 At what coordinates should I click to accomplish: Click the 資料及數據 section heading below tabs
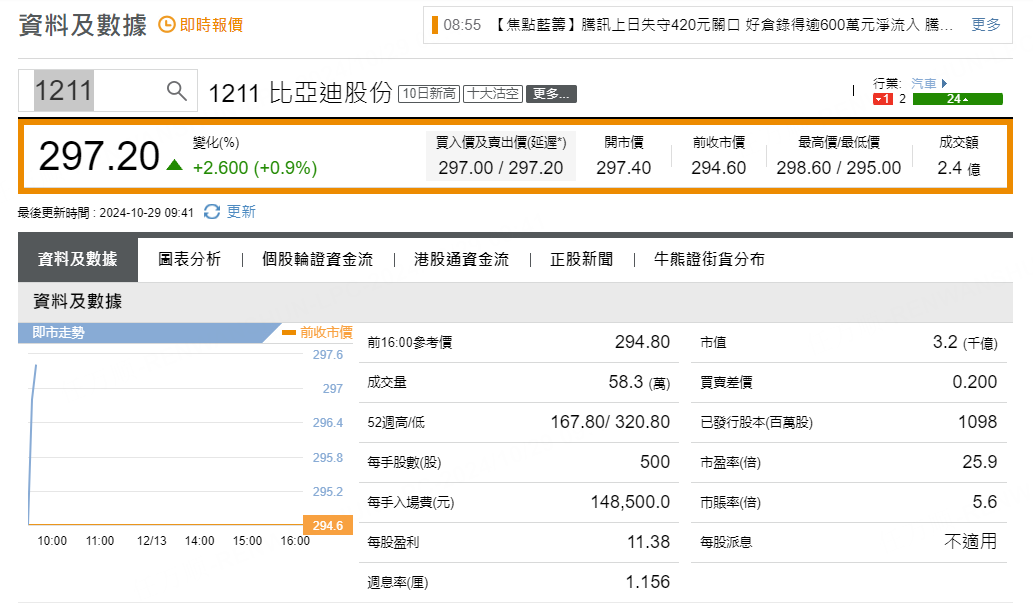coord(78,301)
